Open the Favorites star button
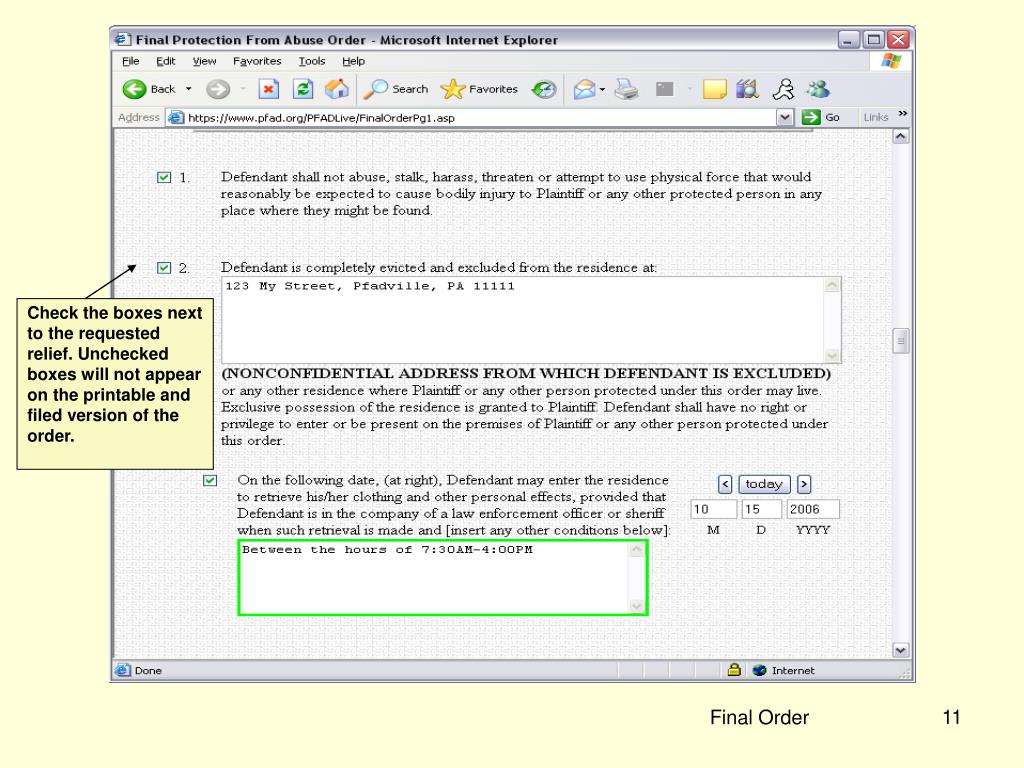Screen dimensions: 1024x768 point(480,89)
